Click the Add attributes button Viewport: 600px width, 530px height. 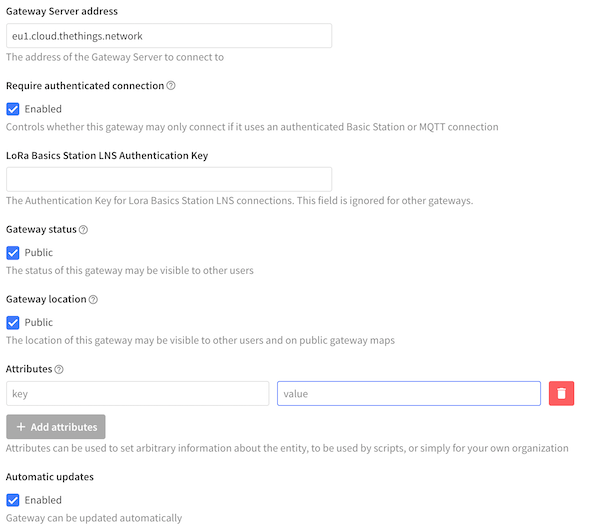click(56, 427)
